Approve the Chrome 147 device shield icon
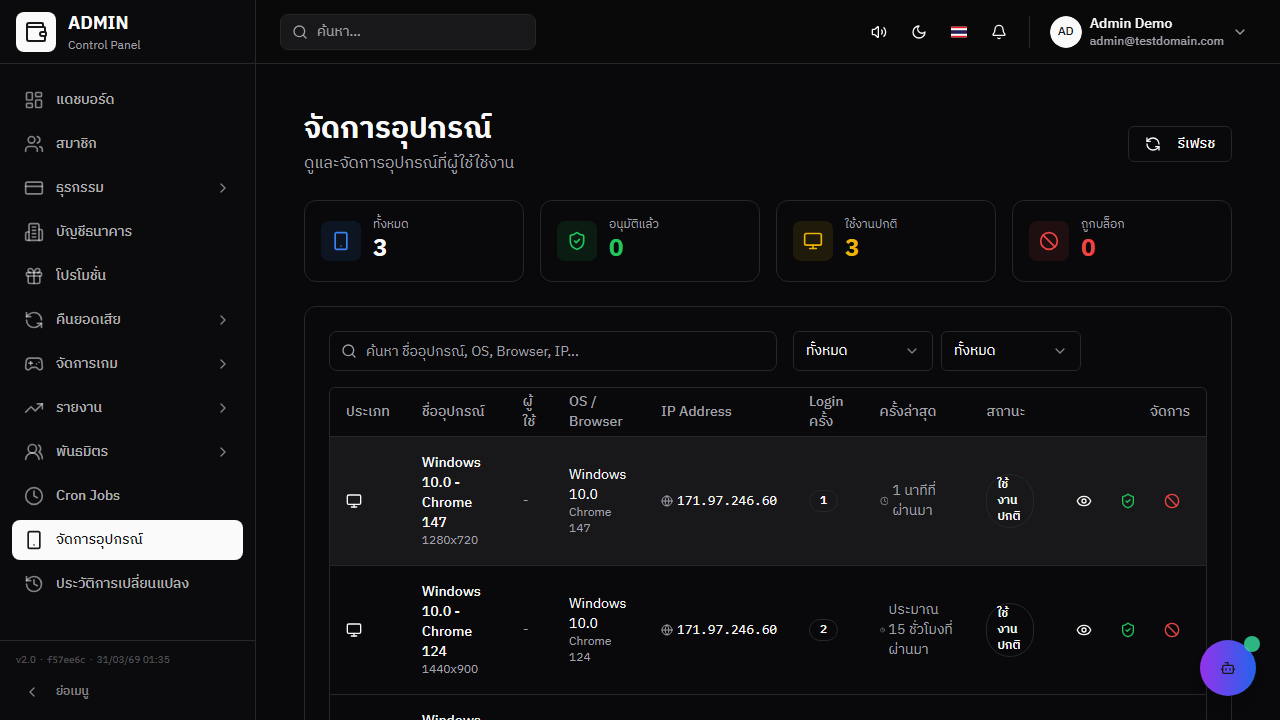Viewport: 1280px width, 720px height. (1128, 501)
